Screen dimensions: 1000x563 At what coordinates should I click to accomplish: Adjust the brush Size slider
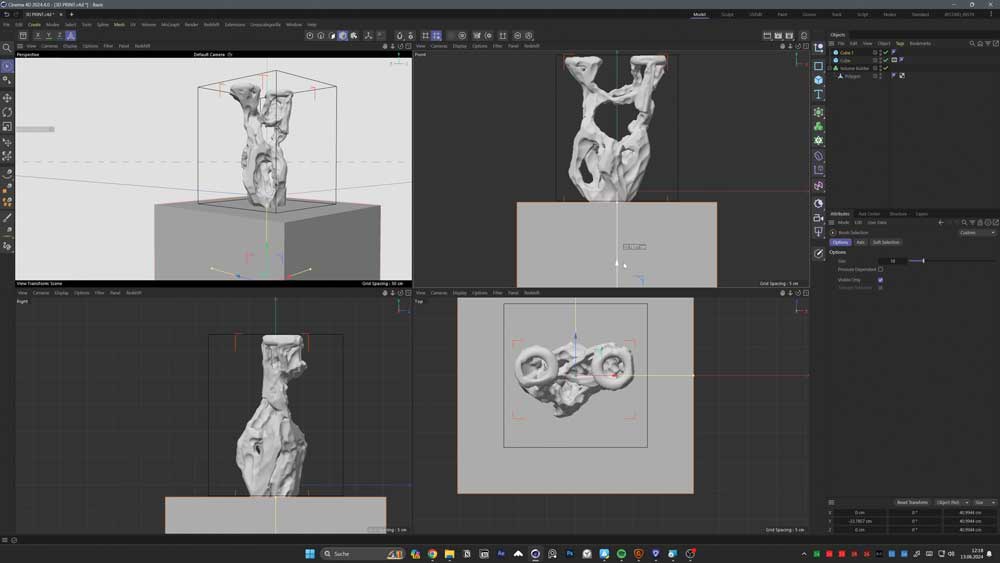tap(923, 261)
